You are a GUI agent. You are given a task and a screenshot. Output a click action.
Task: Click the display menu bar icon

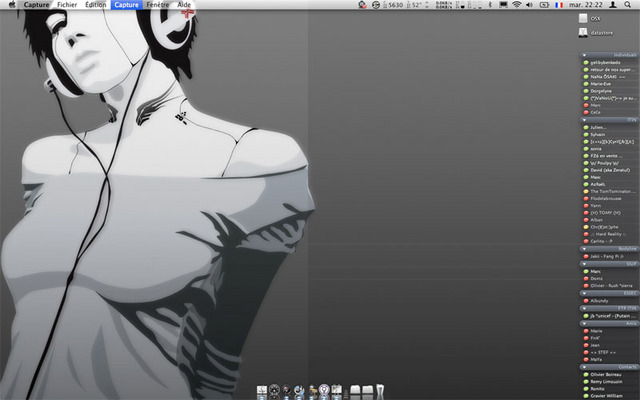[x=504, y=5]
